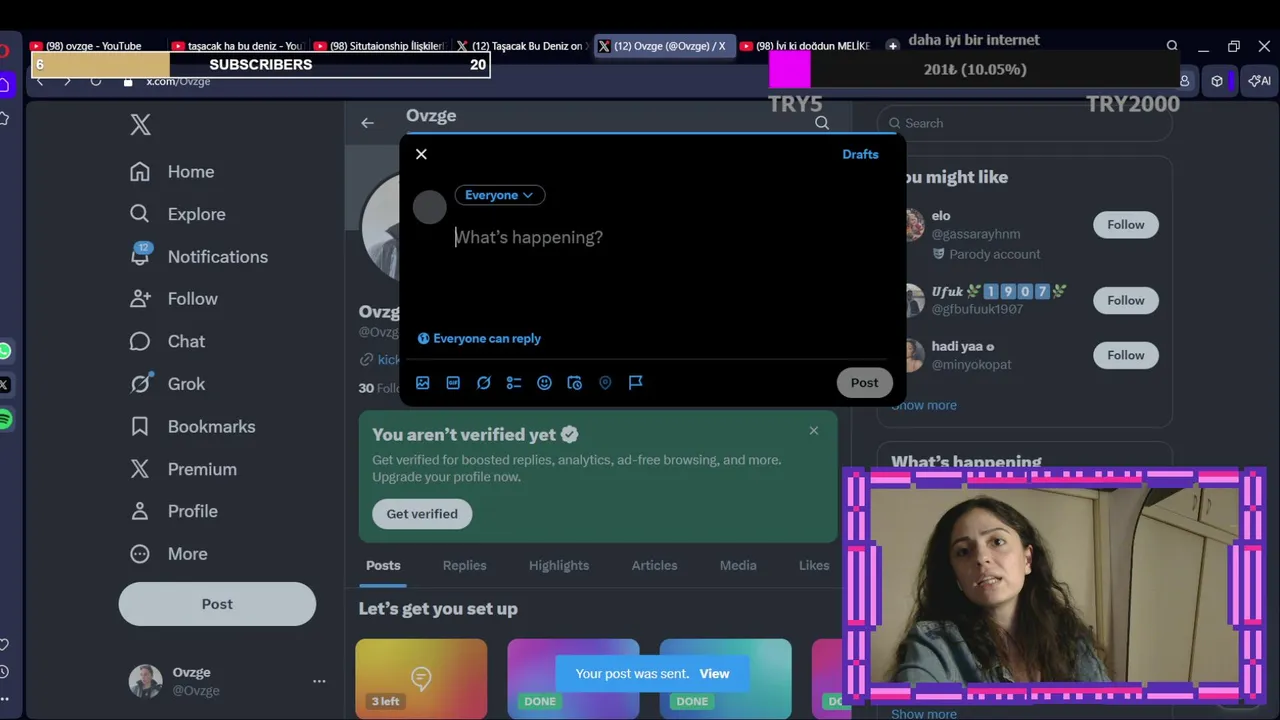Click the grey Post button in dialog
Viewport: 1280px width, 720px height.
pos(864,383)
